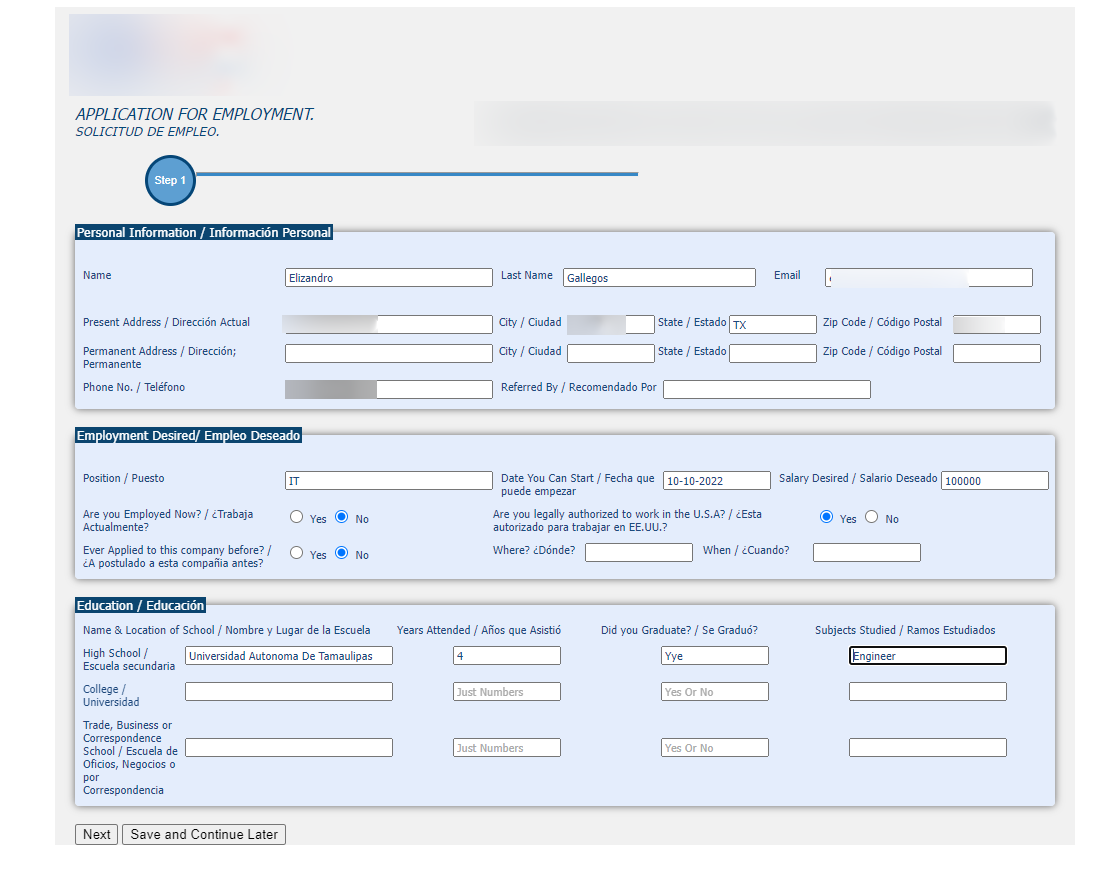1106x890 pixels.
Task: Click Save and Continue Later button
Action: (x=204, y=834)
